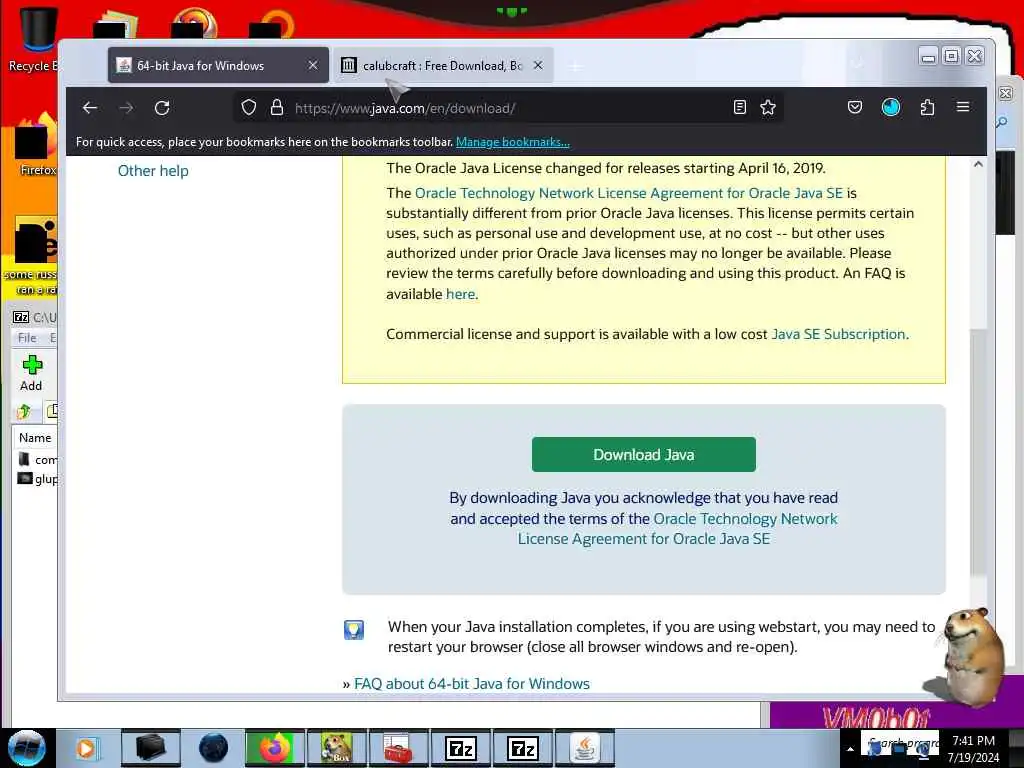
Task: Open the Windows Start orb
Action: pos(27,748)
